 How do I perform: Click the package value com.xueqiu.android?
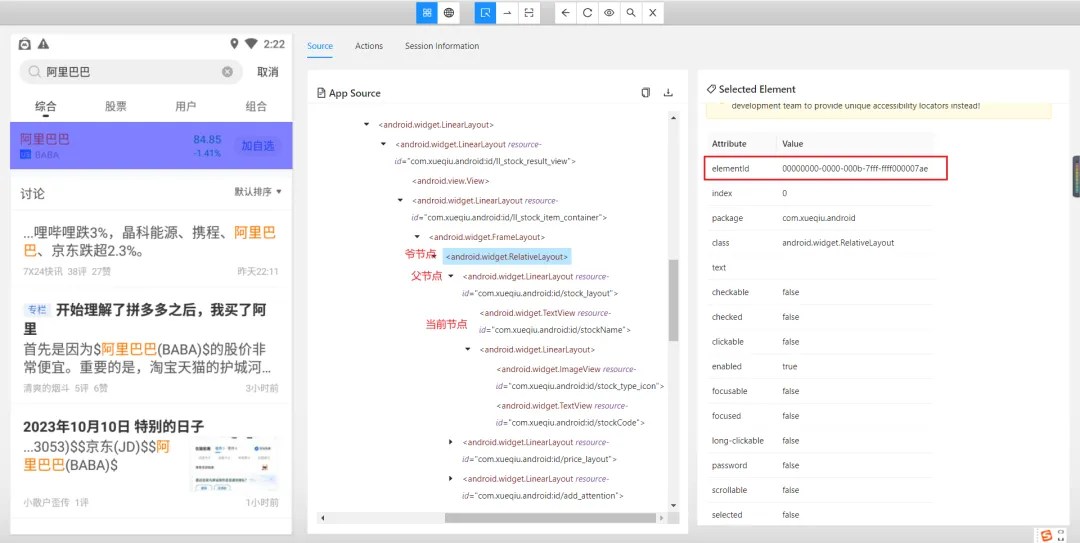tap(818, 218)
